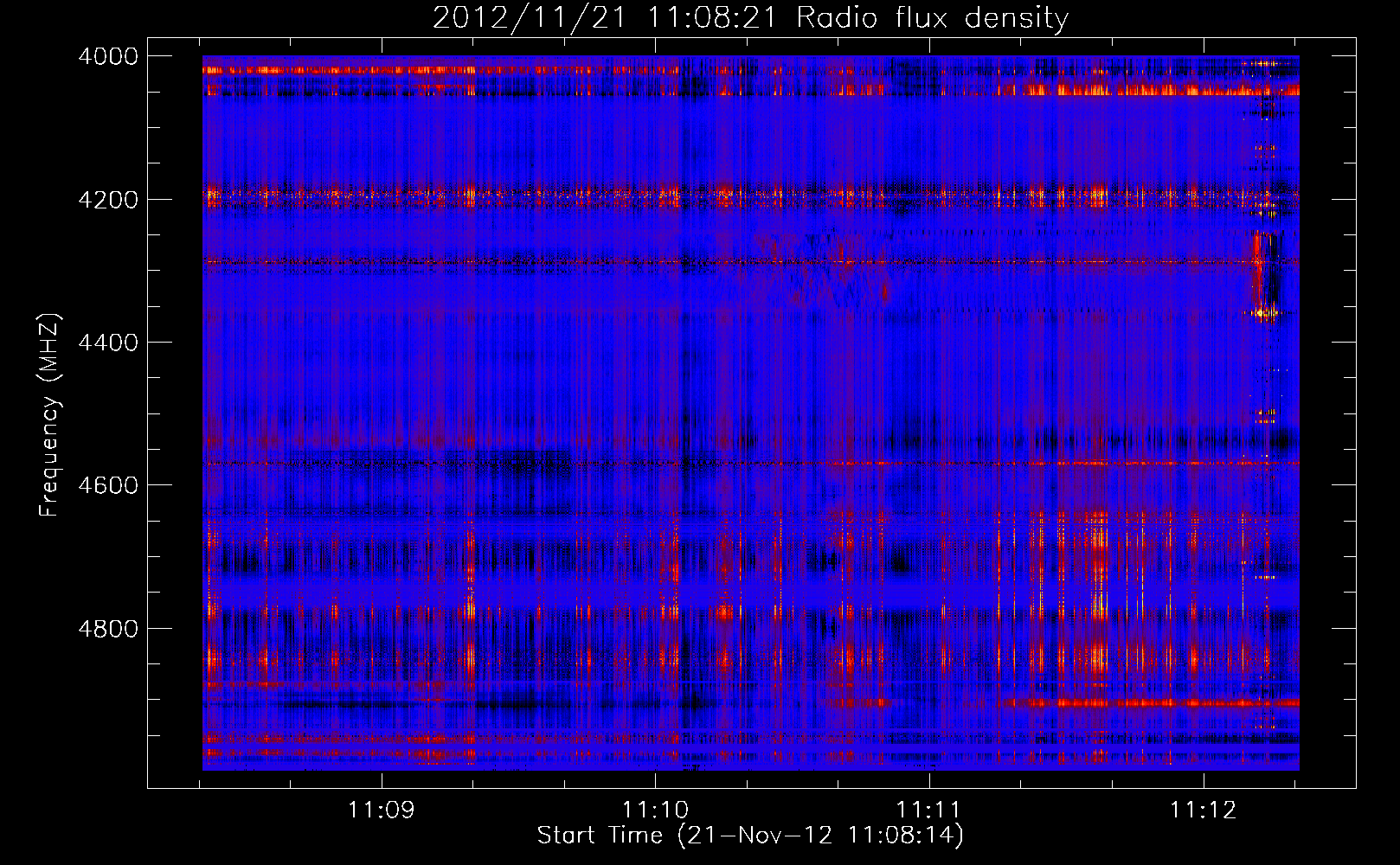Click the "Frequency (MHZ)" axis label
Viewport: 1400px width, 865px height.
click(x=49, y=414)
